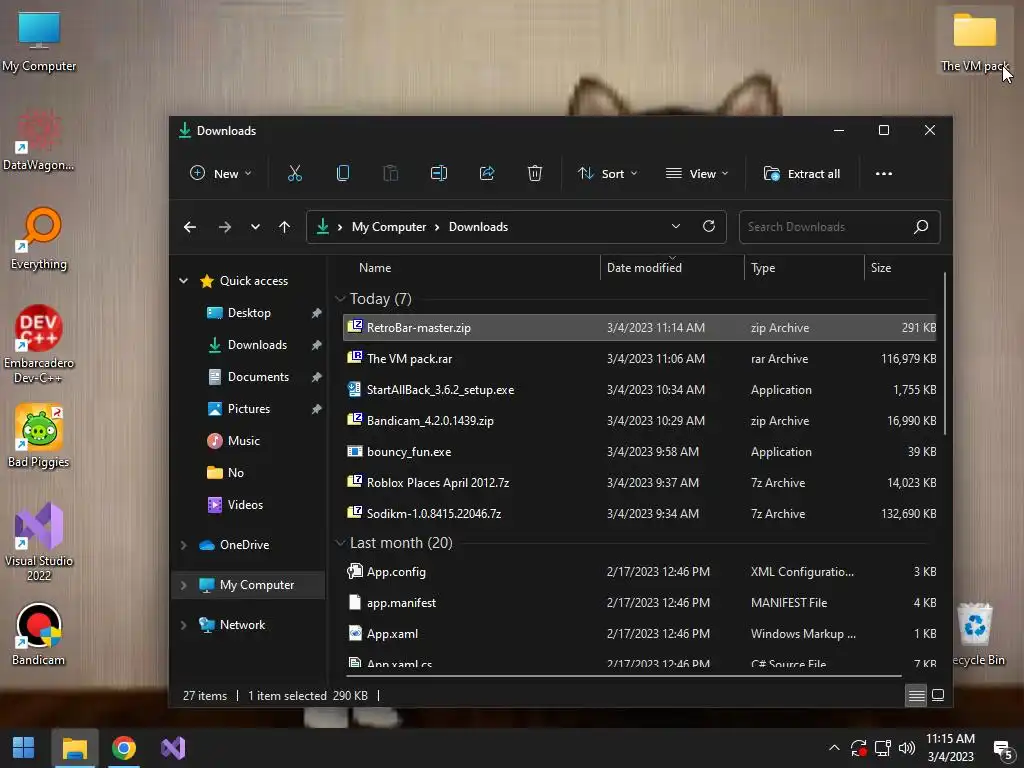1024x768 pixels.
Task: Click the Paste clipboard icon
Action: 391,174
